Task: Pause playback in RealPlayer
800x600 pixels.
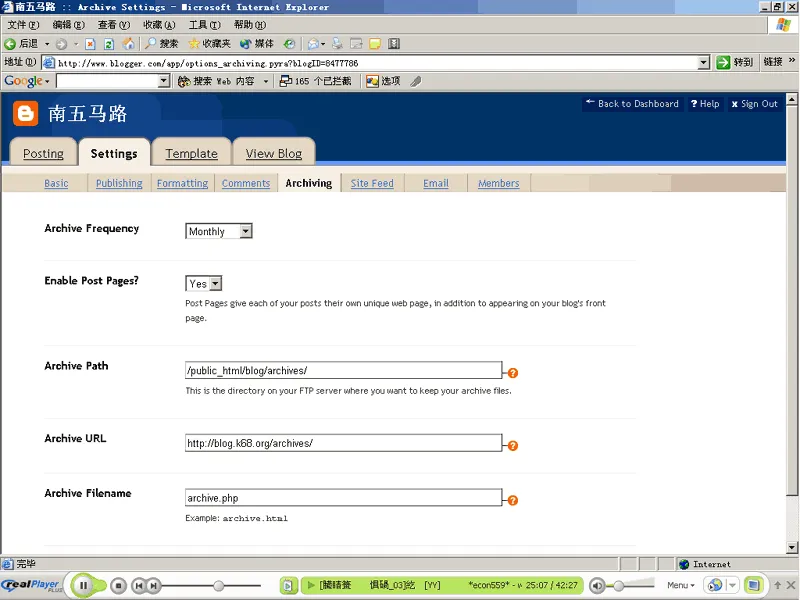Action: 85,585
